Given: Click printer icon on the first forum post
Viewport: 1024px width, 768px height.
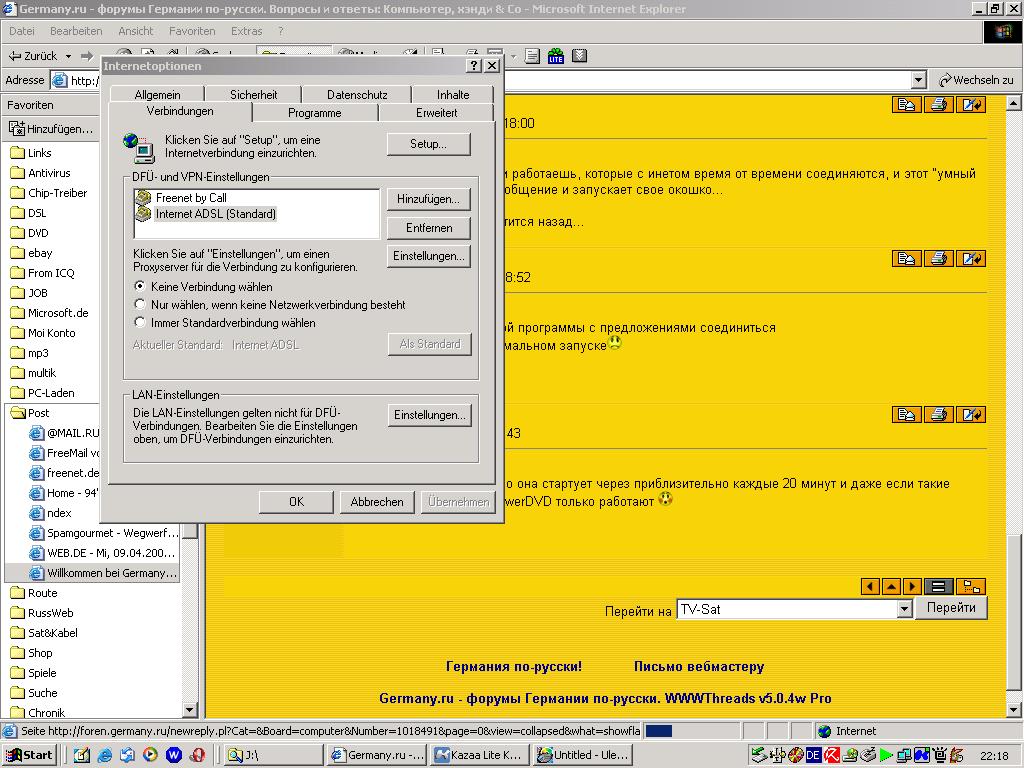Looking at the screenshot, I should click(x=938, y=104).
